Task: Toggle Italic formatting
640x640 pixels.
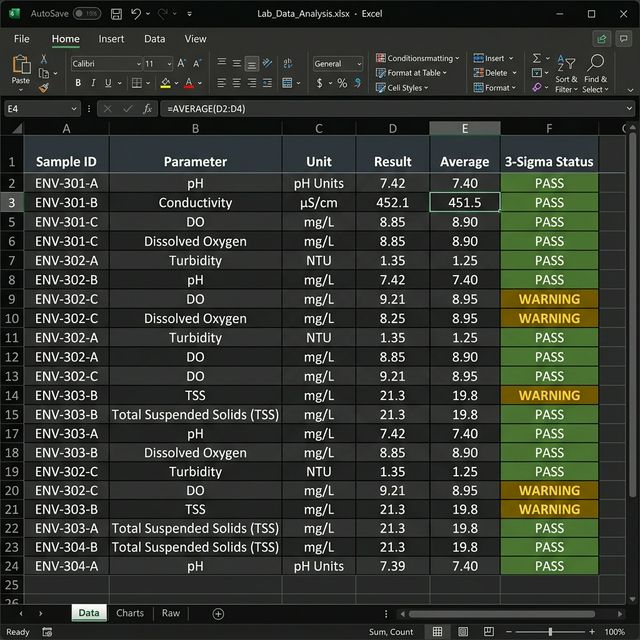Action: point(93,83)
